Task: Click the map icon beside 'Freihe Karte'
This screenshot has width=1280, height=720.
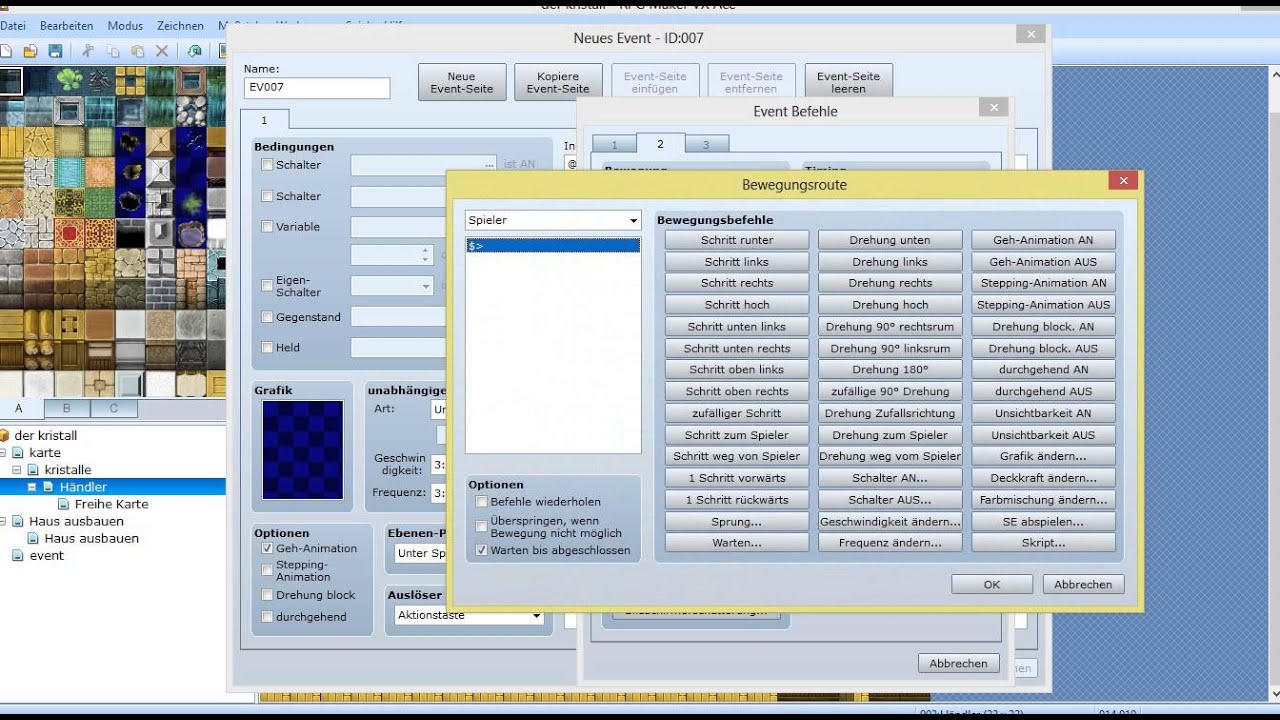Action: (x=64, y=504)
